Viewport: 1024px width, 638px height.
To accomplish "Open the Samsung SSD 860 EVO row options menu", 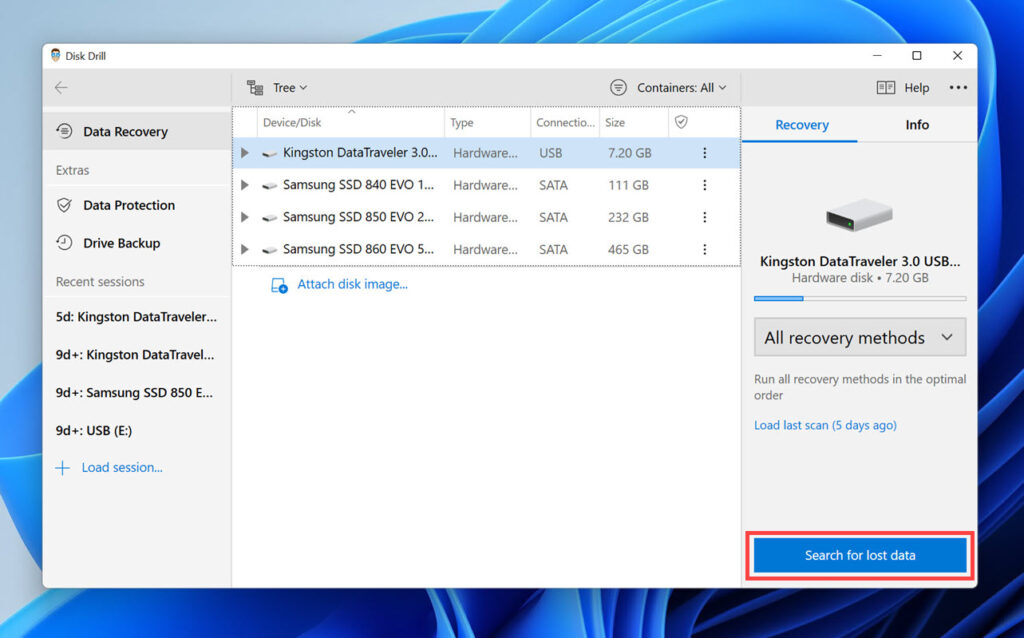I will tap(704, 249).
